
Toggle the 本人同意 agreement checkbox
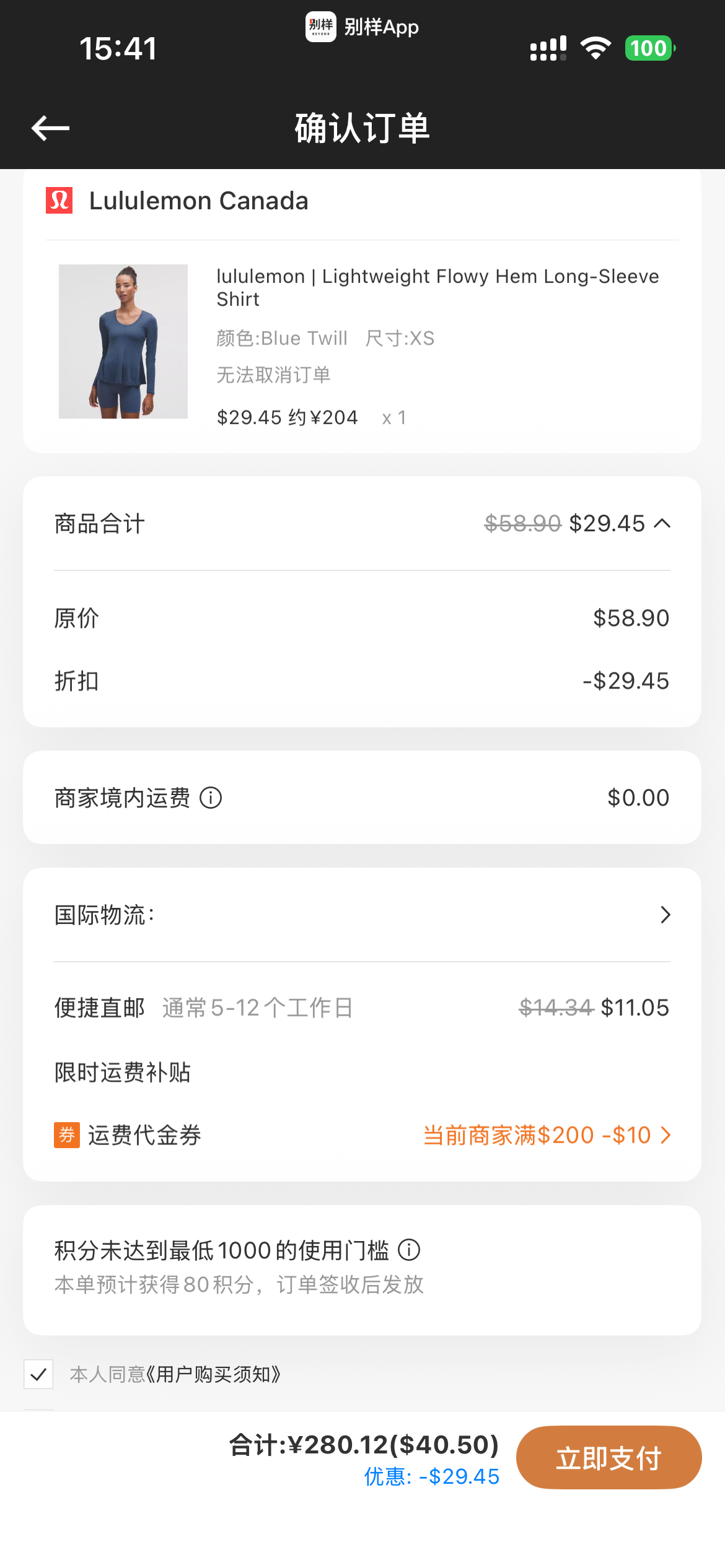(38, 1374)
